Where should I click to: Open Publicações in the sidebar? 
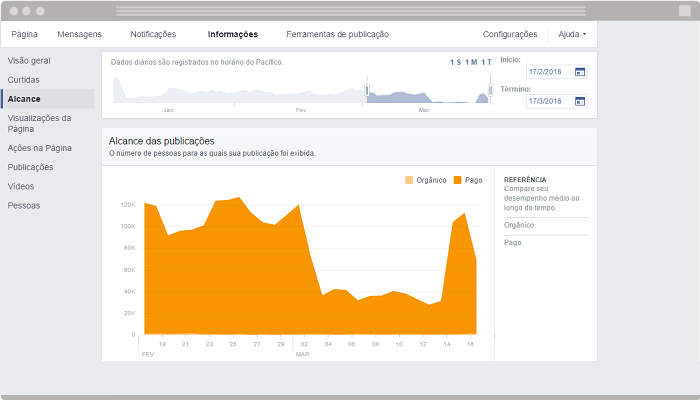[x=30, y=167]
